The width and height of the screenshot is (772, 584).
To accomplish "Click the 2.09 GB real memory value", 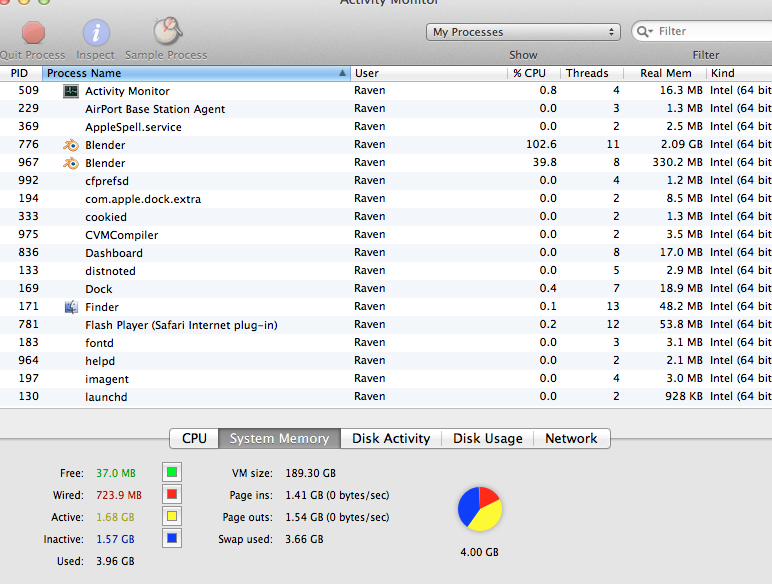I will (681, 144).
